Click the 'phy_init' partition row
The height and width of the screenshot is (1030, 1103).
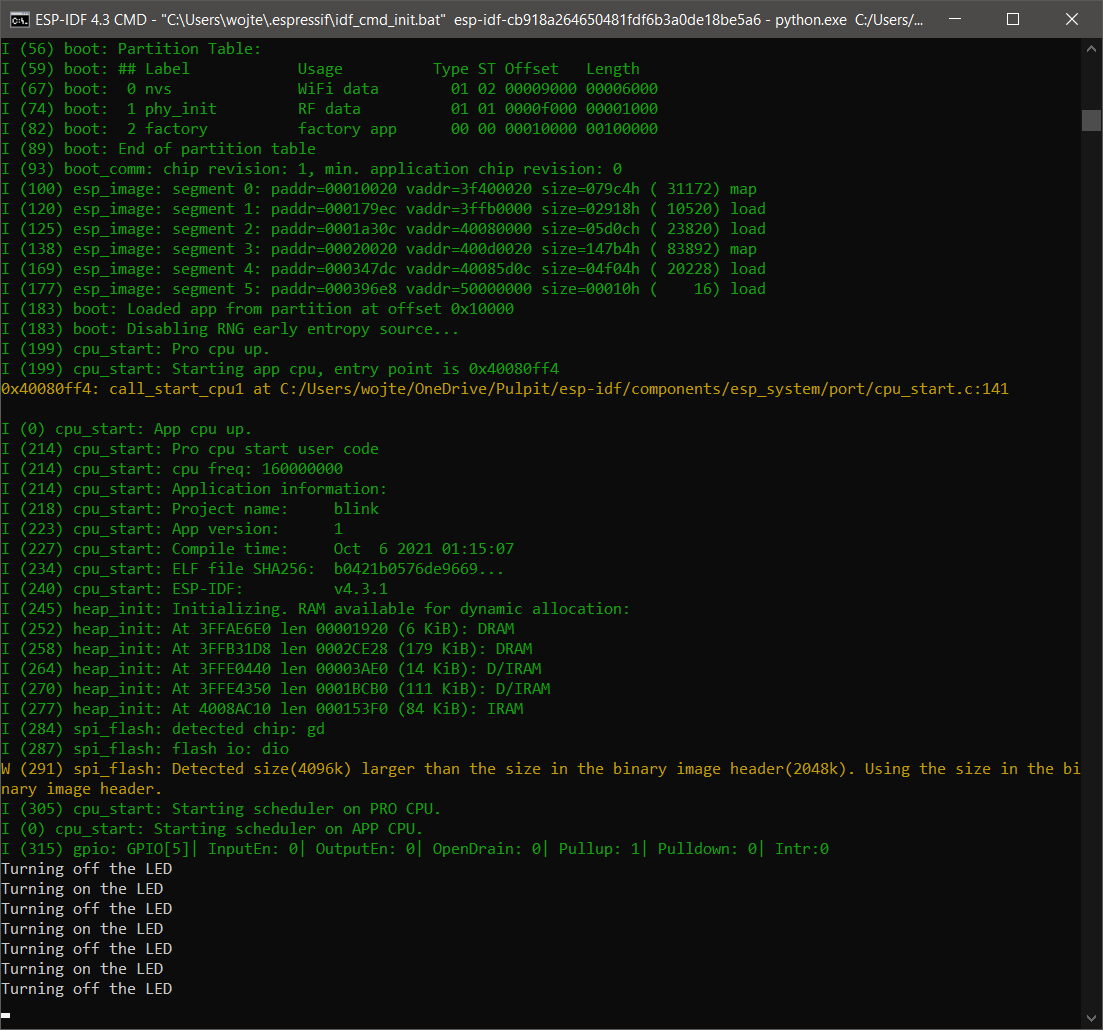coord(330,109)
